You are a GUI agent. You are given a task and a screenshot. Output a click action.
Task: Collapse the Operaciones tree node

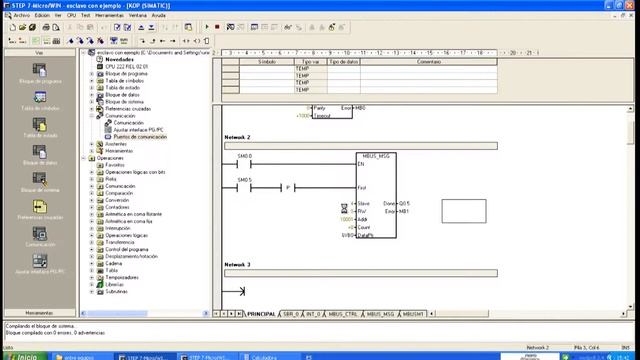[x=84, y=158]
